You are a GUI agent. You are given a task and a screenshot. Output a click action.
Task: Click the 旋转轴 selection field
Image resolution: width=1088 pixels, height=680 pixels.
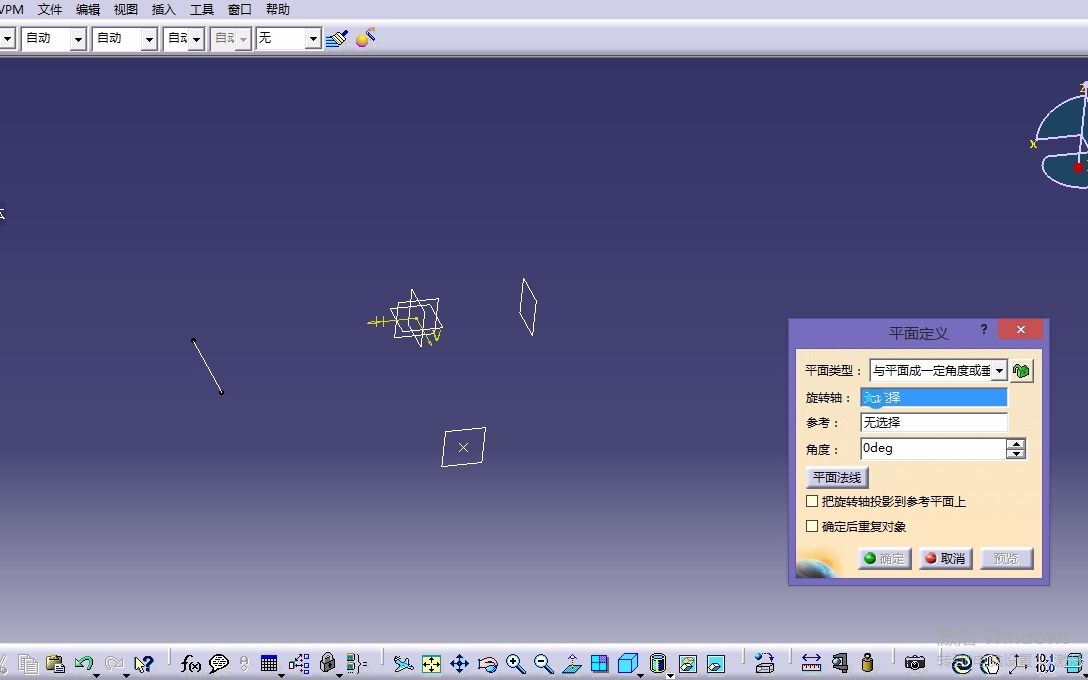point(934,398)
